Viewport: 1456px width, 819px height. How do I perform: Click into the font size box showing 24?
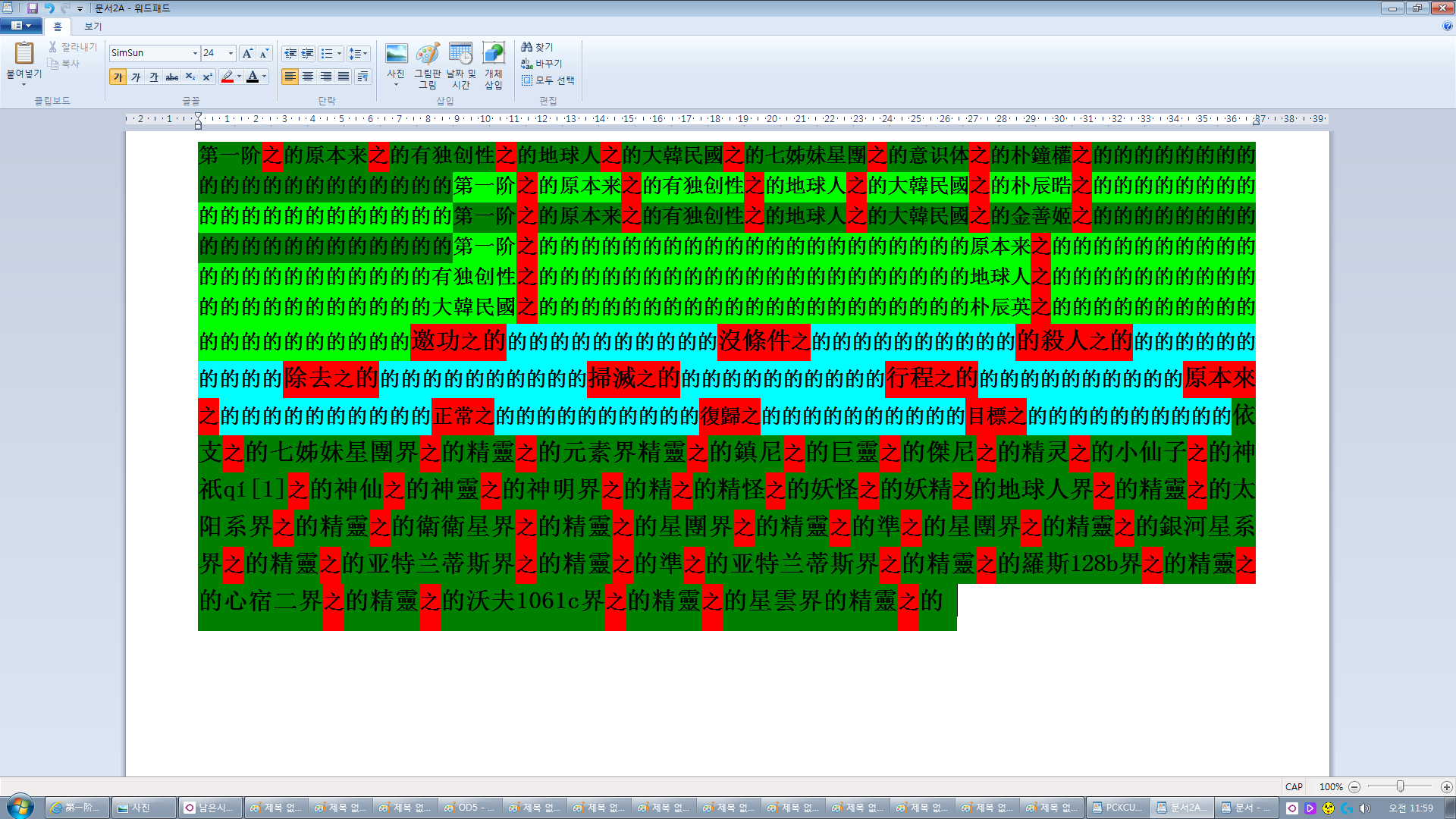pyautogui.click(x=214, y=53)
